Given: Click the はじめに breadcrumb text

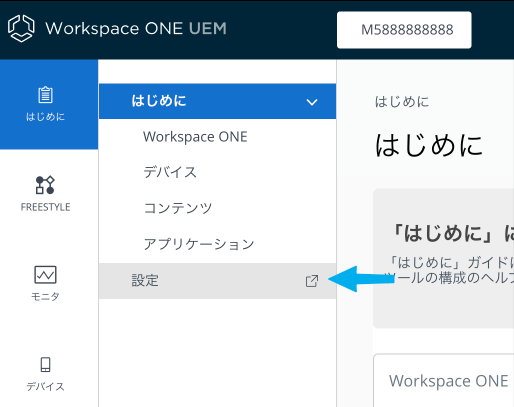Looking at the screenshot, I should point(402,102).
